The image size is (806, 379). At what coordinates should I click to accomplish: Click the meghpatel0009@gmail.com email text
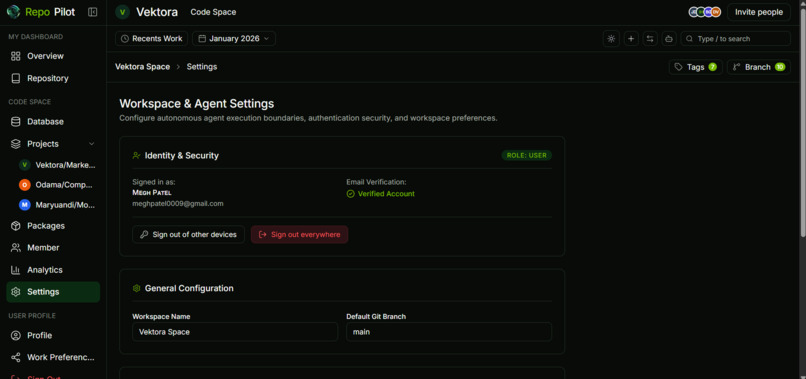click(x=178, y=204)
